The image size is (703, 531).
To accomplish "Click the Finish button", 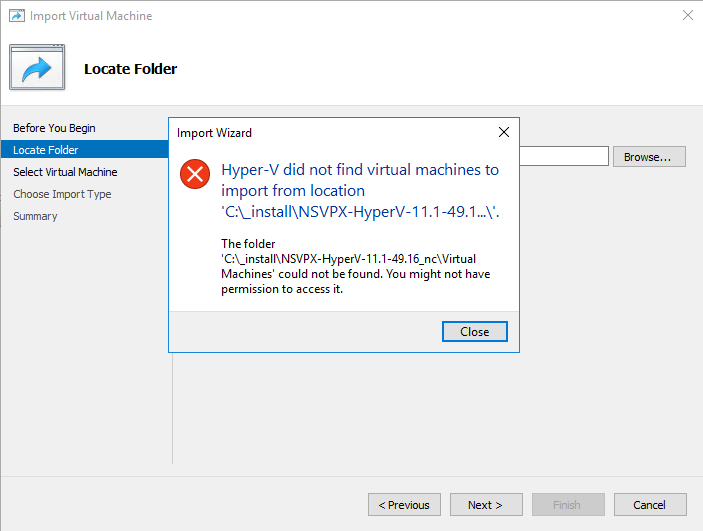I will coord(568,505).
